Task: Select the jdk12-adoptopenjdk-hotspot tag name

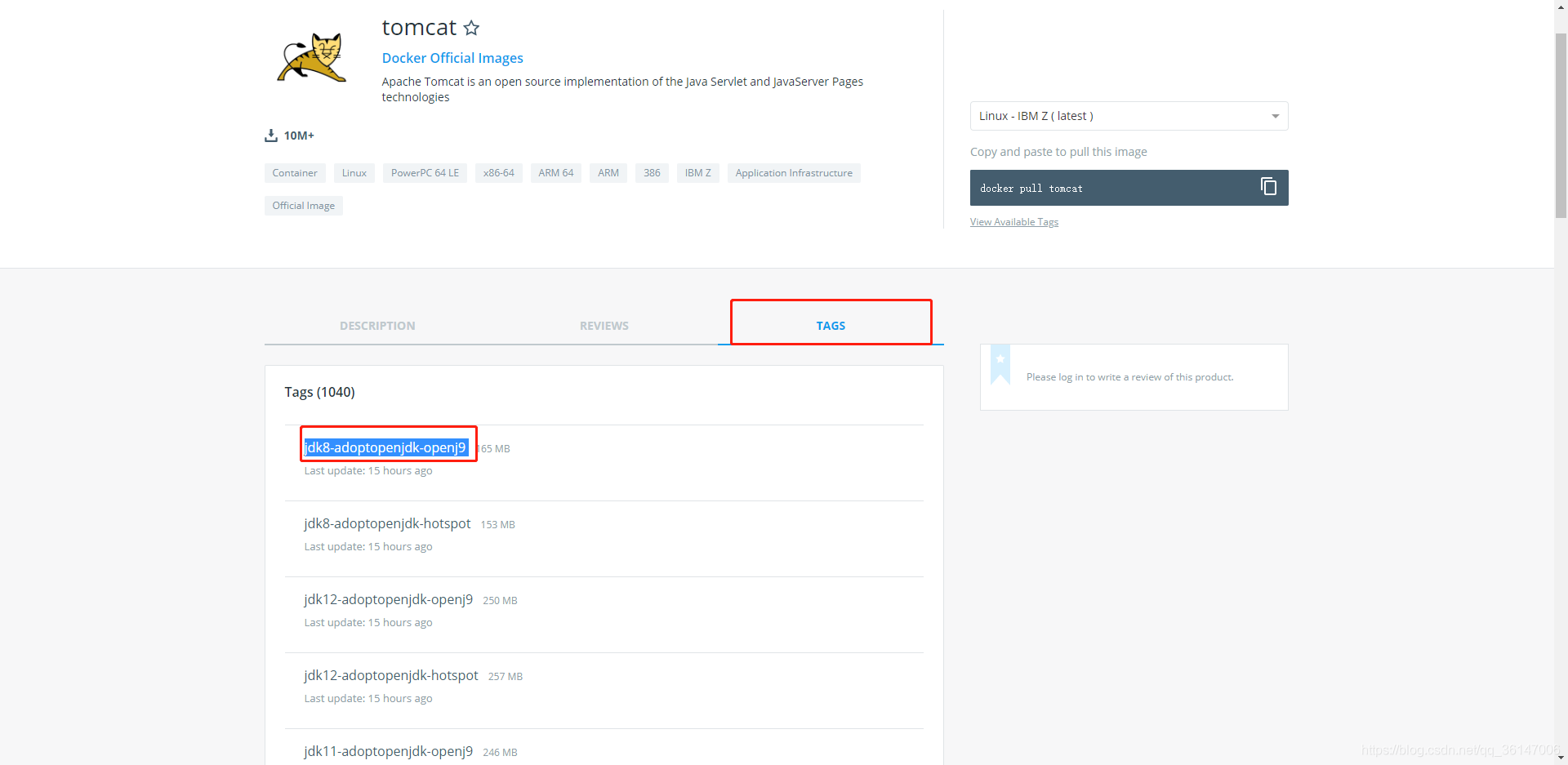Action: point(391,675)
